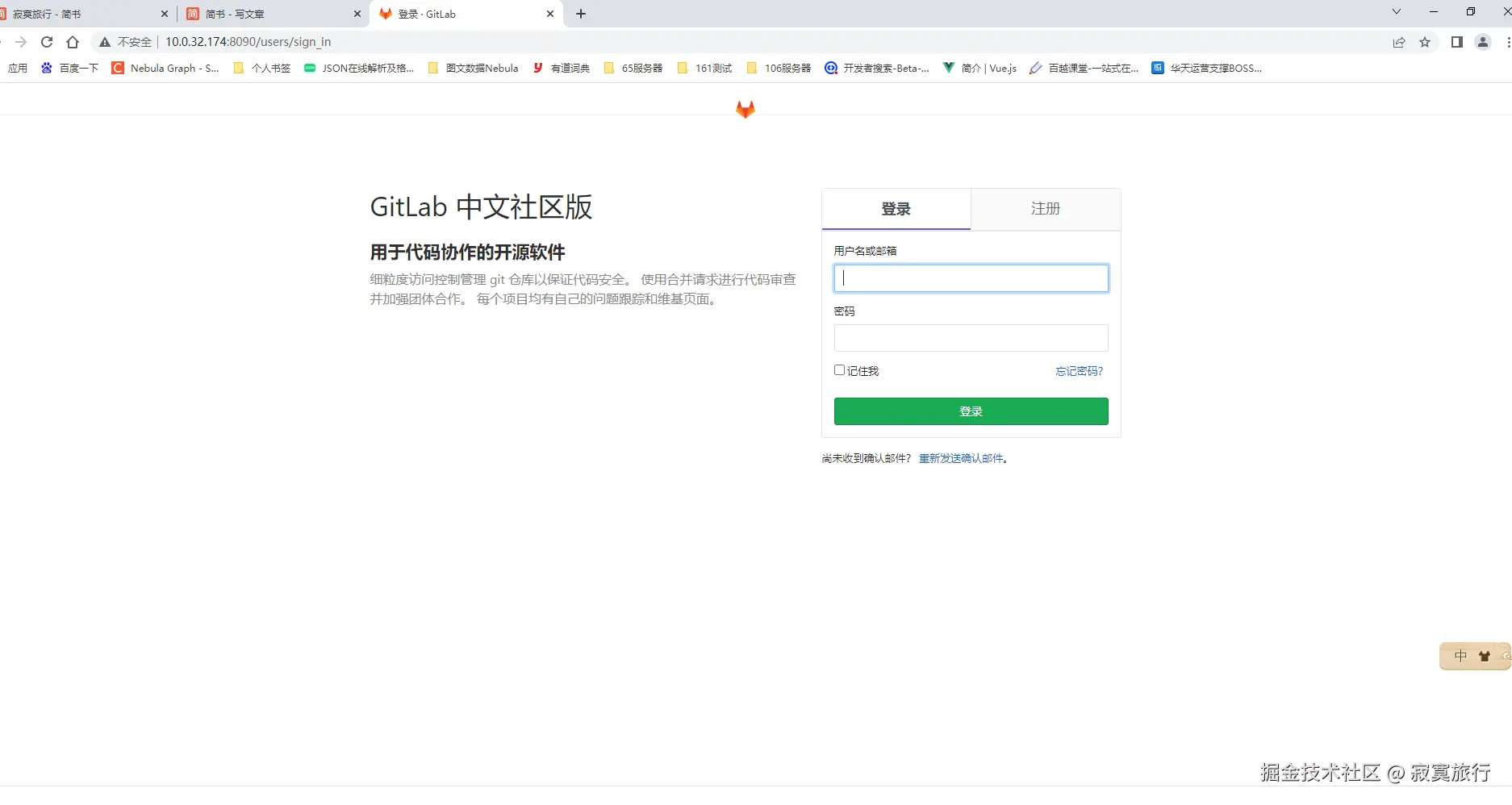Switch to the 注册 register tab
This screenshot has height=805, width=1512.
pyautogui.click(x=1046, y=209)
